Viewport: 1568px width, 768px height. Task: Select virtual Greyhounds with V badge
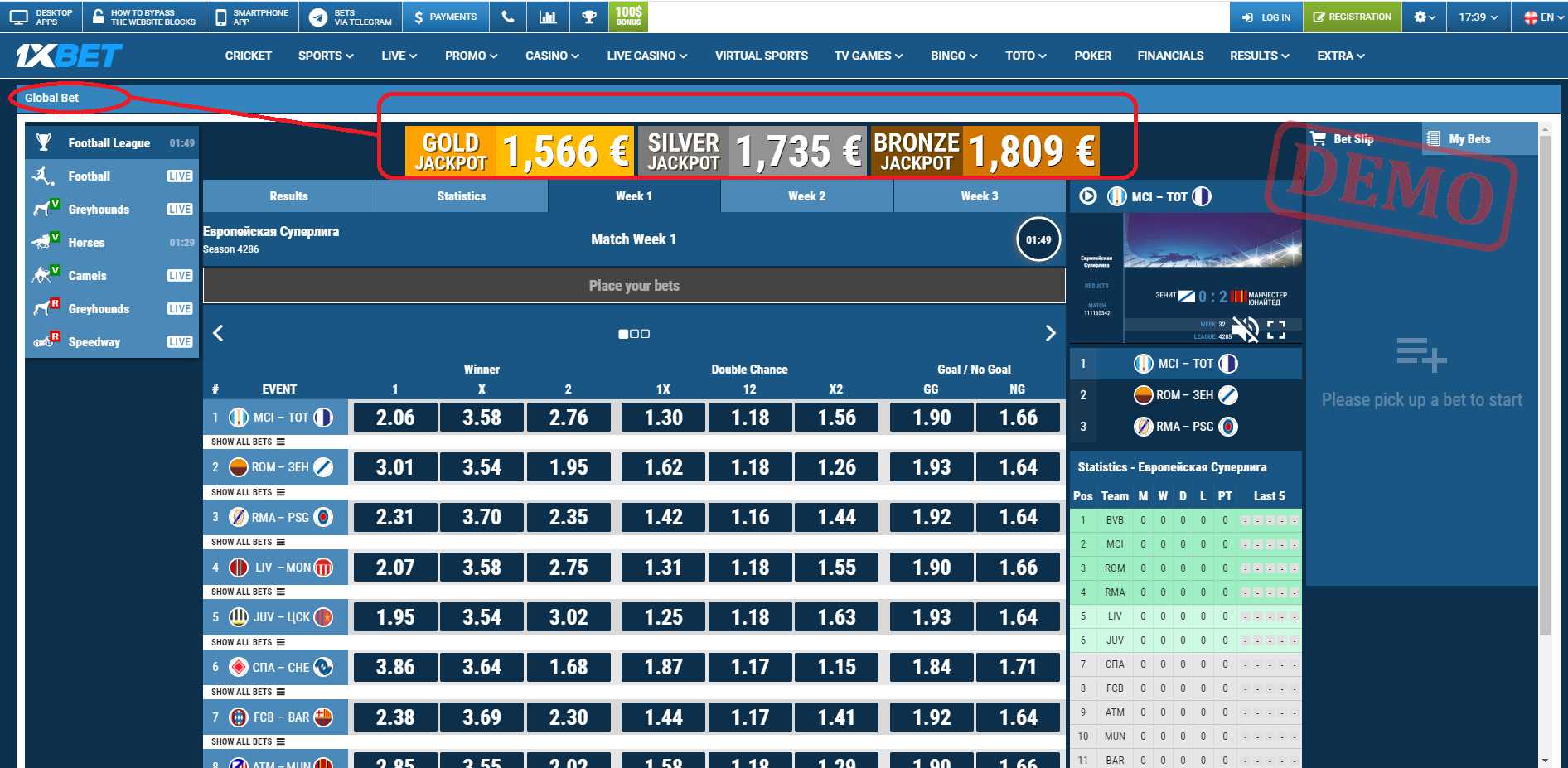112,209
